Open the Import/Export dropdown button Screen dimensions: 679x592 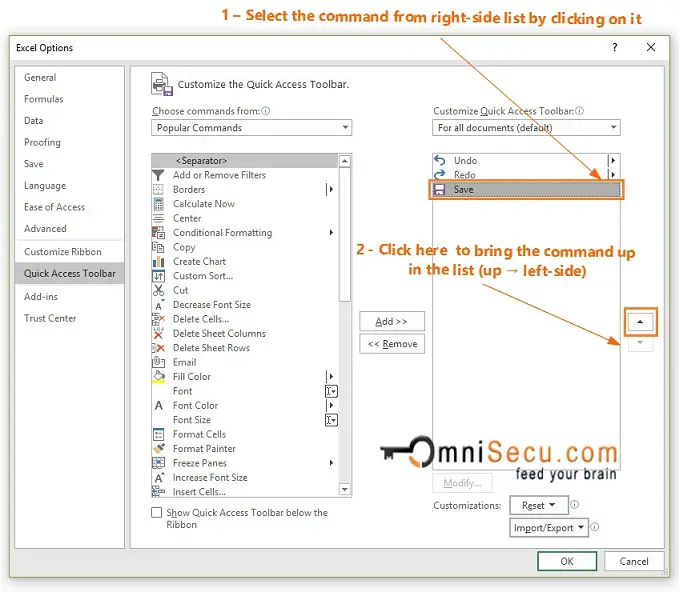coord(549,528)
